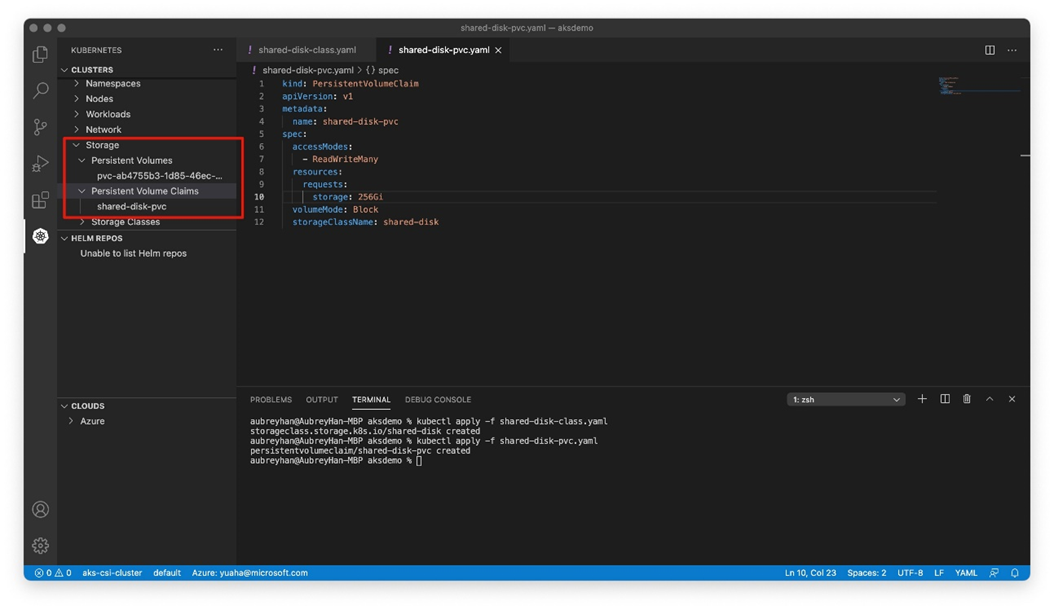
Task: Place cursor on line 10 storage value
Action: tap(370, 197)
